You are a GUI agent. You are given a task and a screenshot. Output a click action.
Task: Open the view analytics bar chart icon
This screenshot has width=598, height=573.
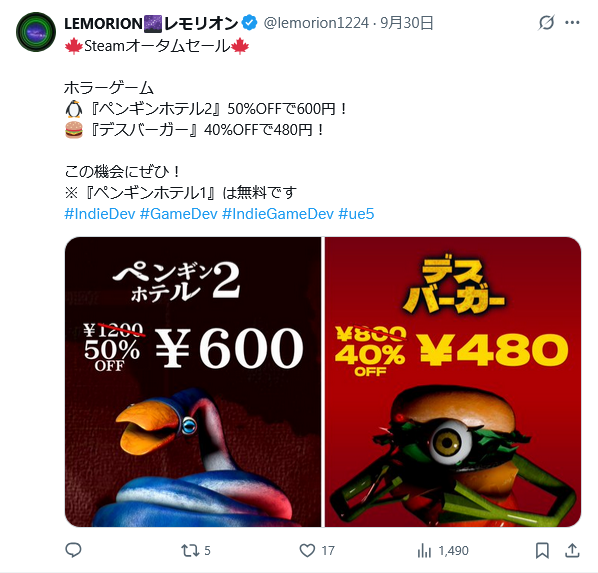click(424, 550)
